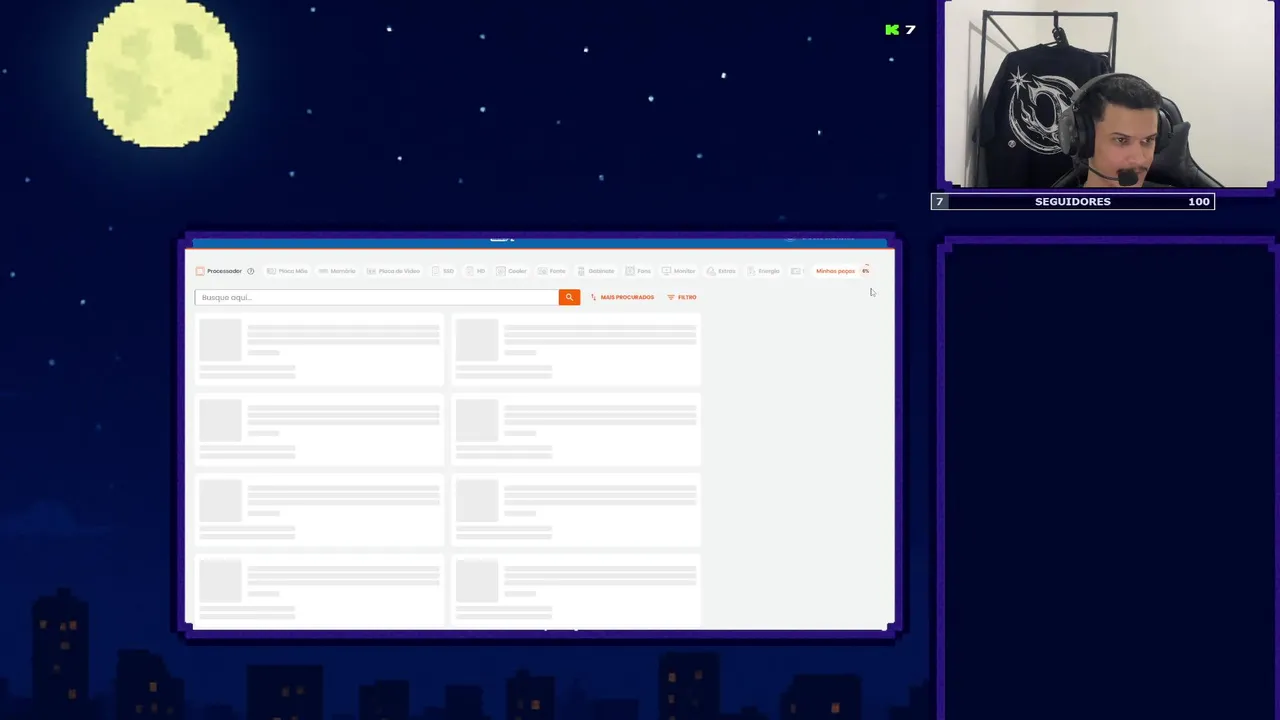Select the Energia tab
Viewport: 1280px width, 720px height.
[764, 271]
